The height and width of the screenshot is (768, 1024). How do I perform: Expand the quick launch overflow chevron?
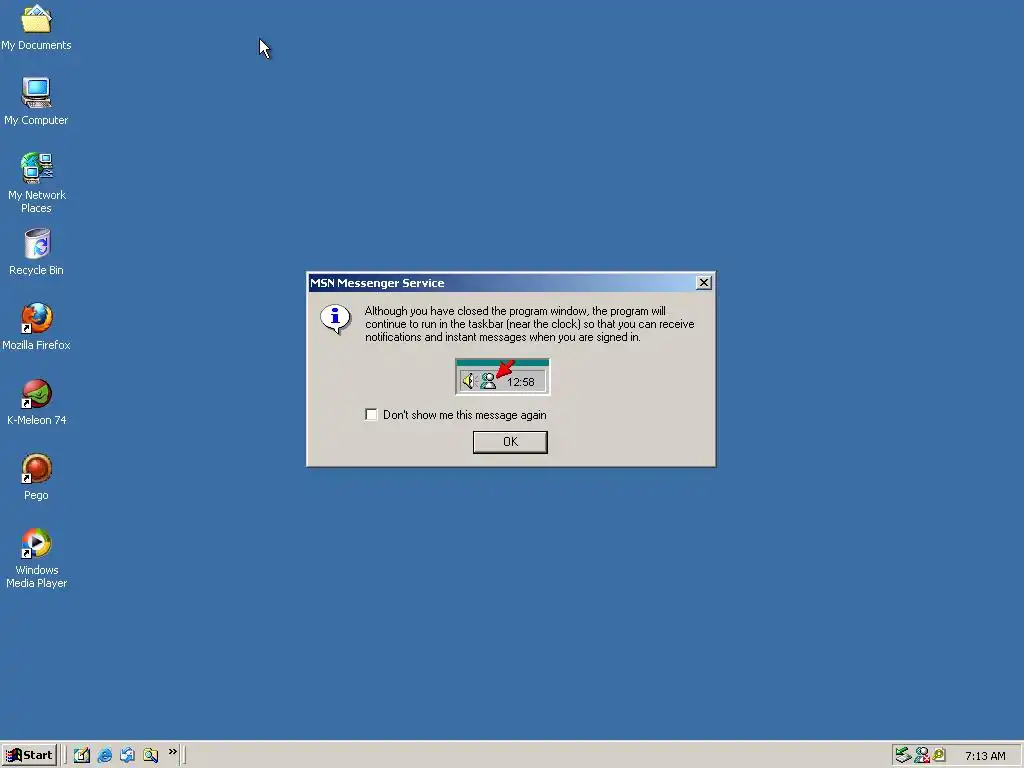click(172, 752)
